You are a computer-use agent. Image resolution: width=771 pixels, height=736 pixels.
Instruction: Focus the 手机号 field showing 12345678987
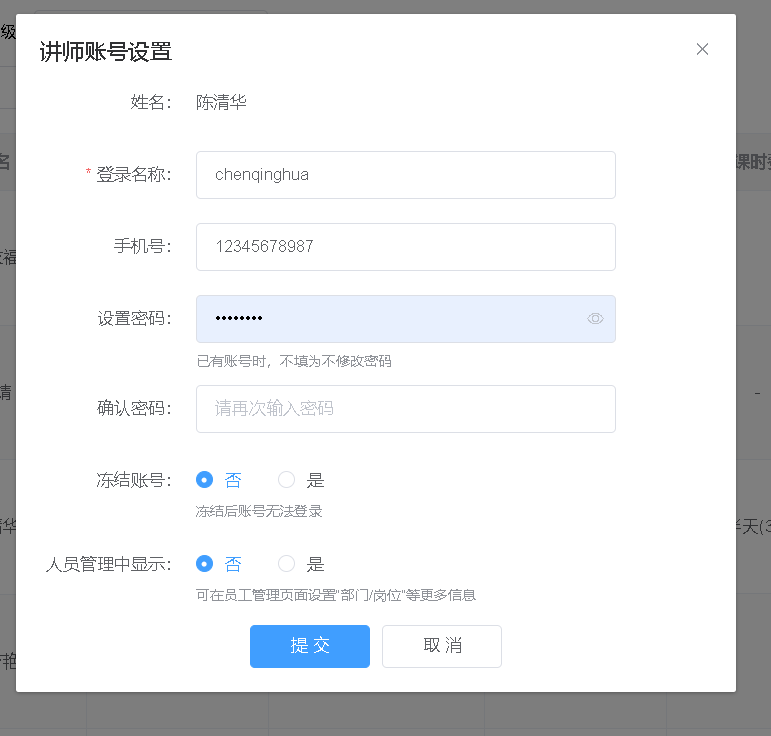coord(405,247)
